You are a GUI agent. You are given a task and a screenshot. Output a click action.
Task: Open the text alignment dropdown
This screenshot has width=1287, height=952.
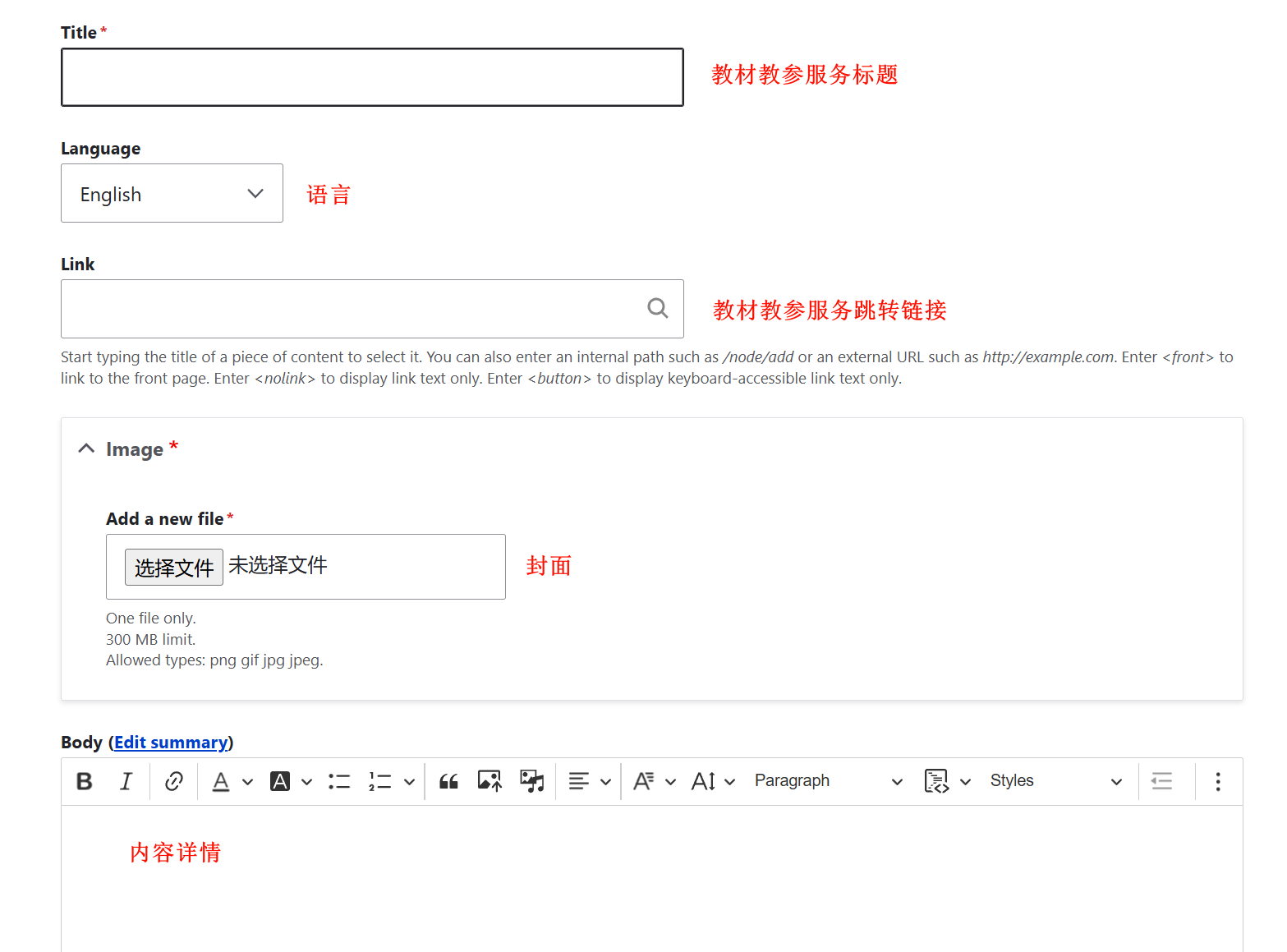tap(589, 781)
